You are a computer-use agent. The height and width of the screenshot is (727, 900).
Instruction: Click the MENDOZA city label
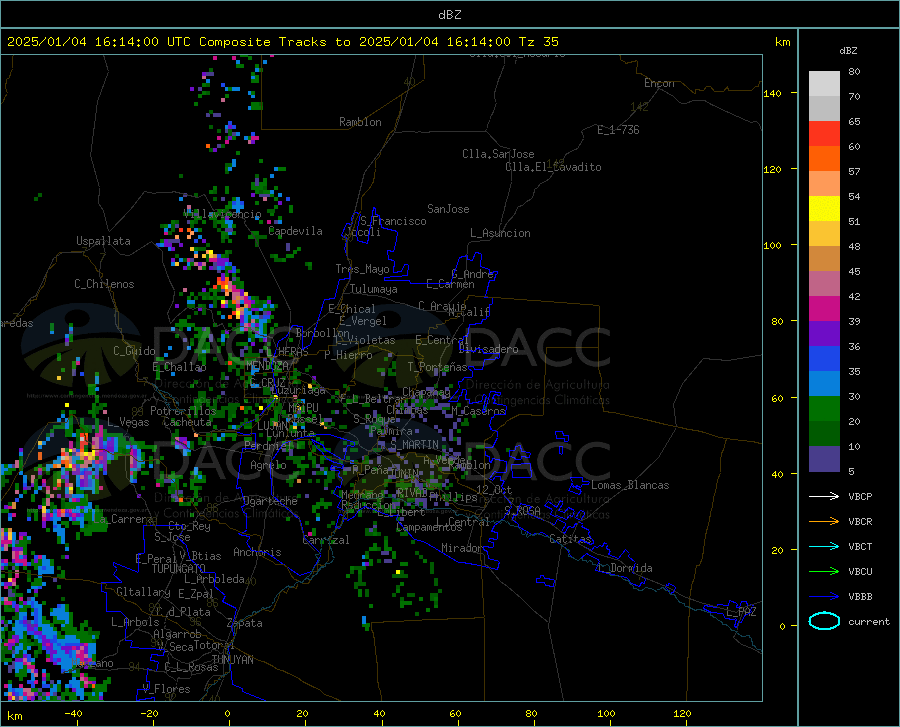267,366
